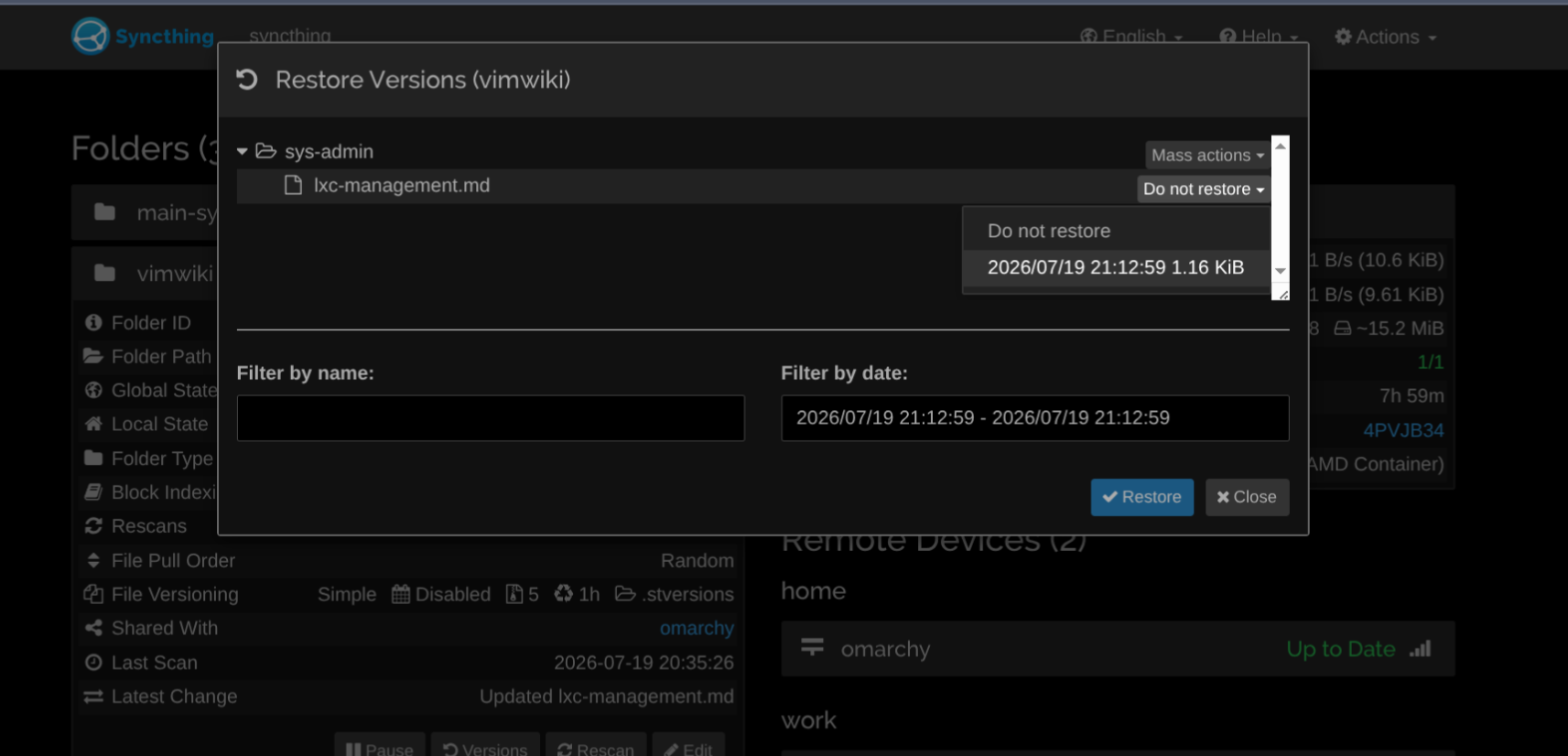The image size is (1568, 756).
Task: Click the lxc-management.md file name
Action: coord(402,186)
